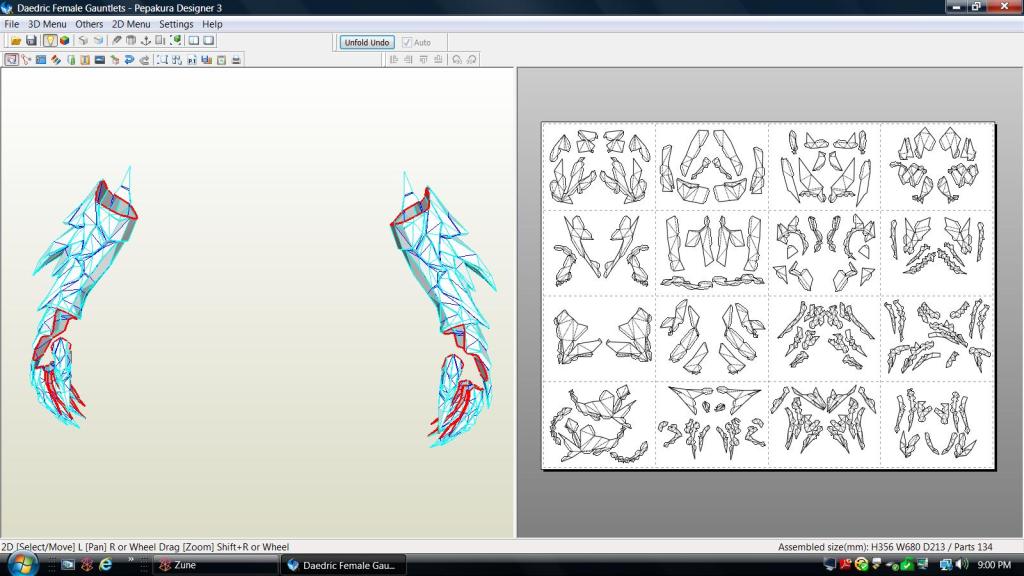Screen dimensions: 1024x576
Task: Click the anchor icon in toolbar
Action: pos(146,40)
